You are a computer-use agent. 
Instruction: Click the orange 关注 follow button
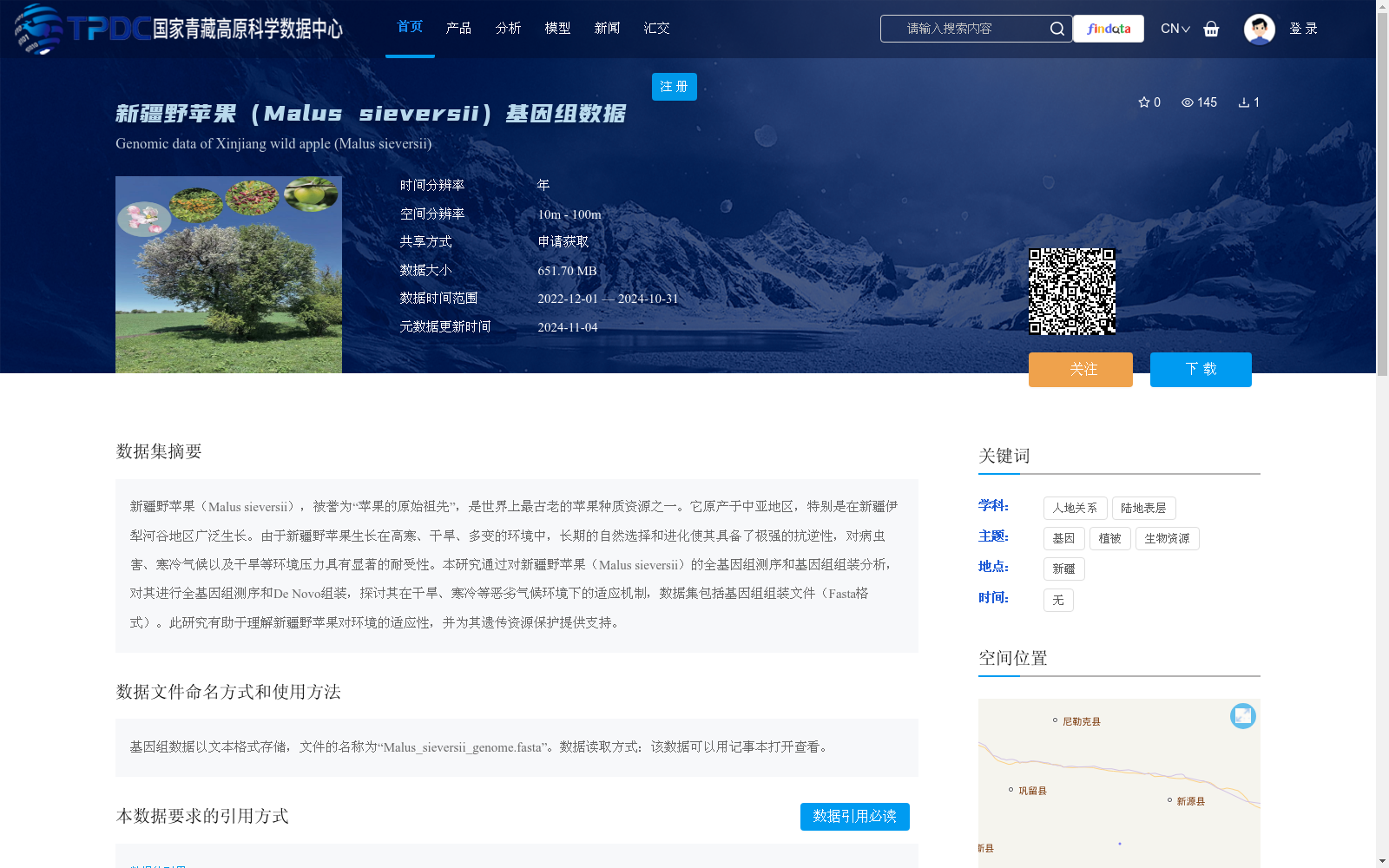[x=1081, y=370]
